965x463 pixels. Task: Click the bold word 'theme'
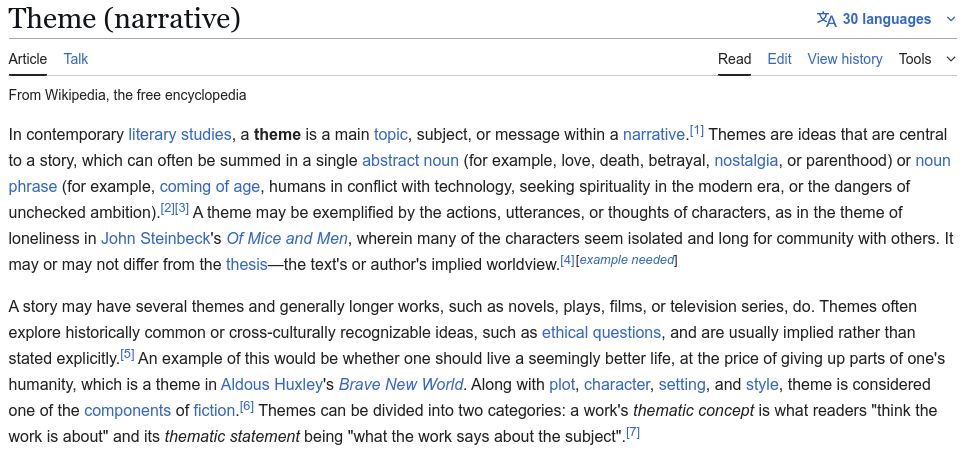tap(277, 135)
